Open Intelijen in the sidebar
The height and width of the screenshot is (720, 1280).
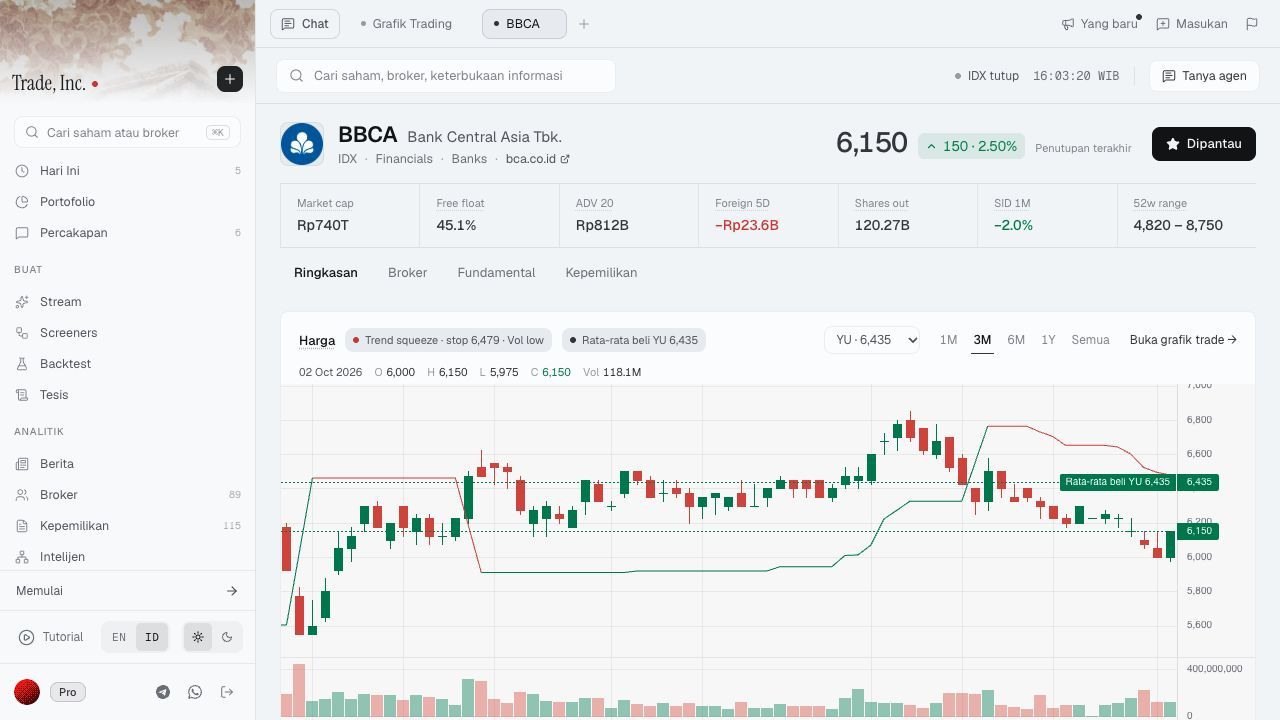click(x=127, y=557)
